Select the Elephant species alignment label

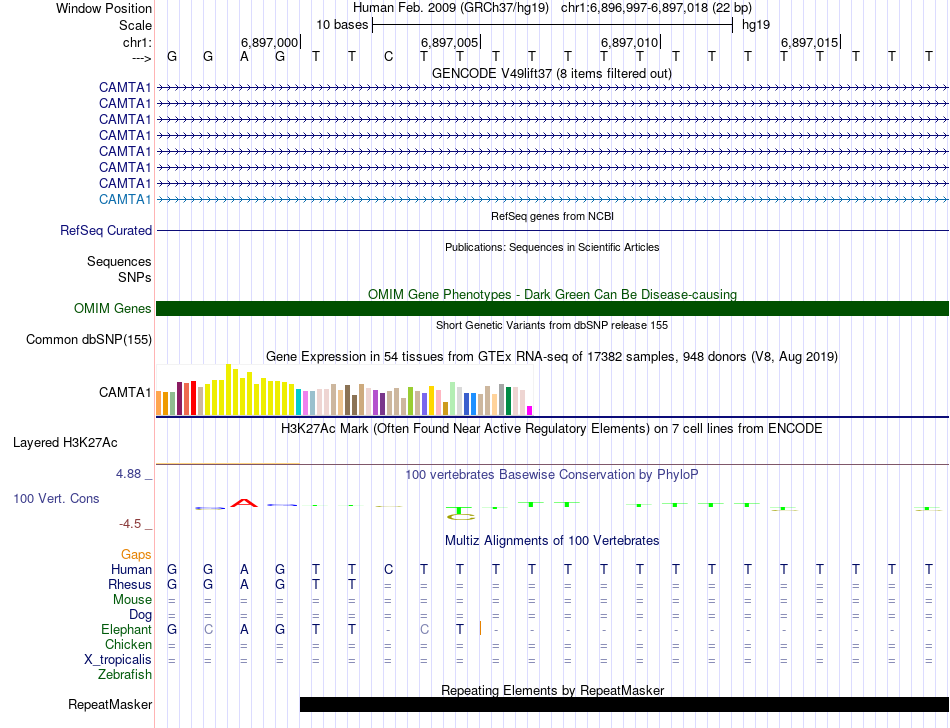[126, 629]
